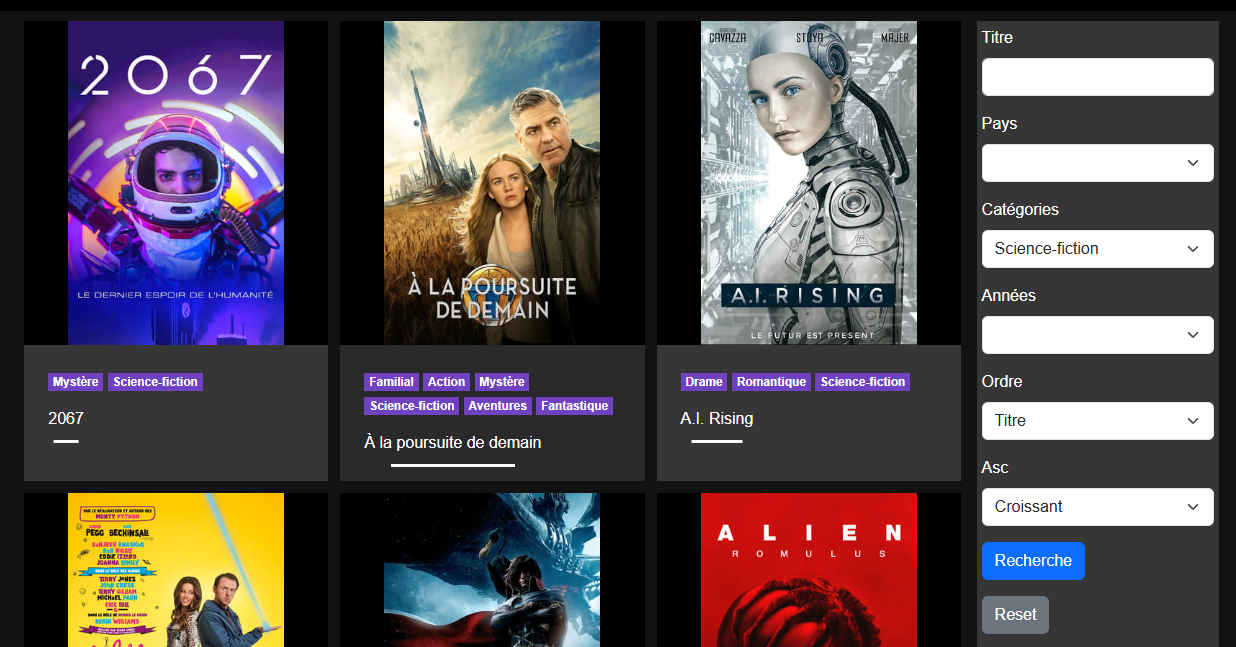Open the À la poursuite de demain poster
This screenshot has width=1236, height=647.
click(492, 183)
